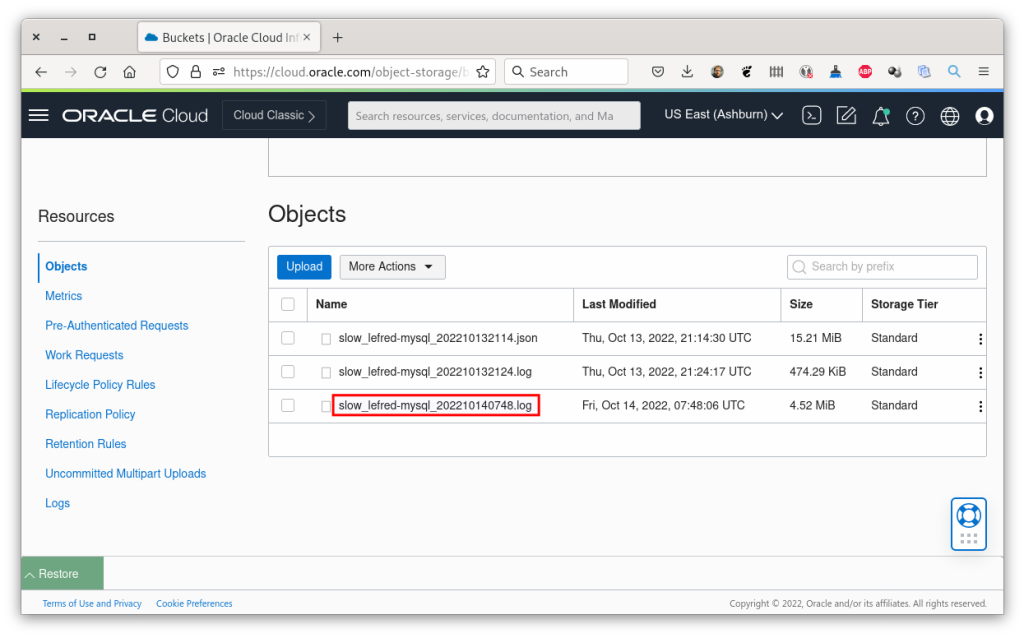
Task: Bookmark this page with the star icon
Action: pyautogui.click(x=483, y=72)
